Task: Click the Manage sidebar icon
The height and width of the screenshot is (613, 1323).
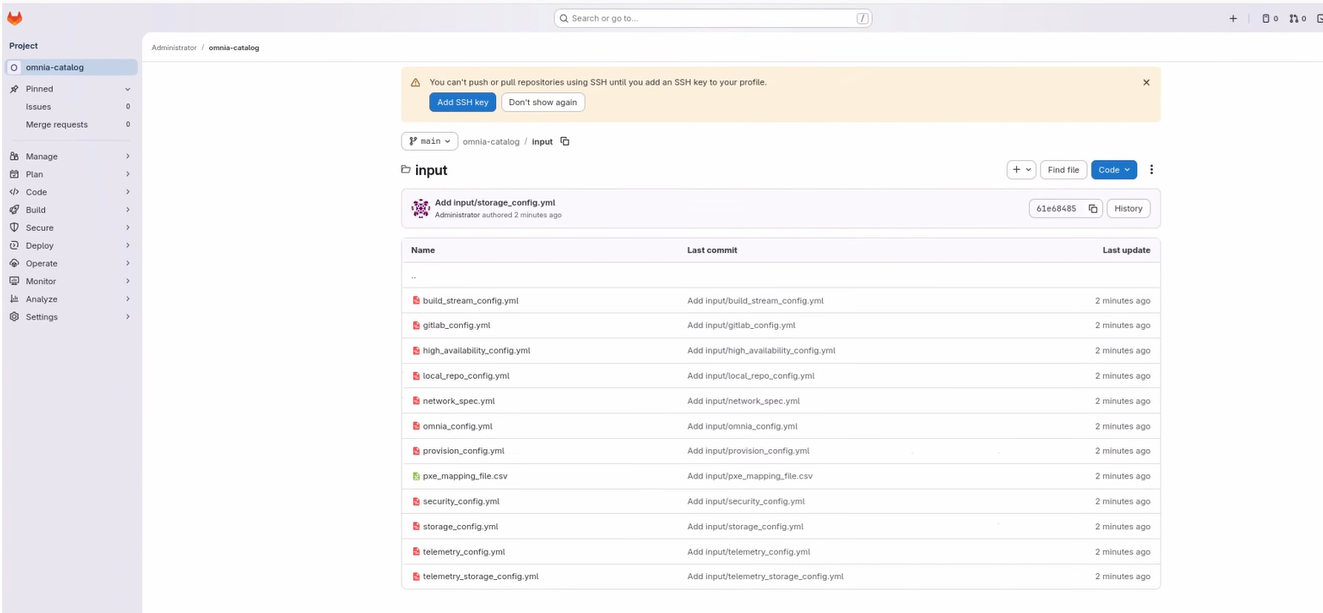Action: (14, 156)
